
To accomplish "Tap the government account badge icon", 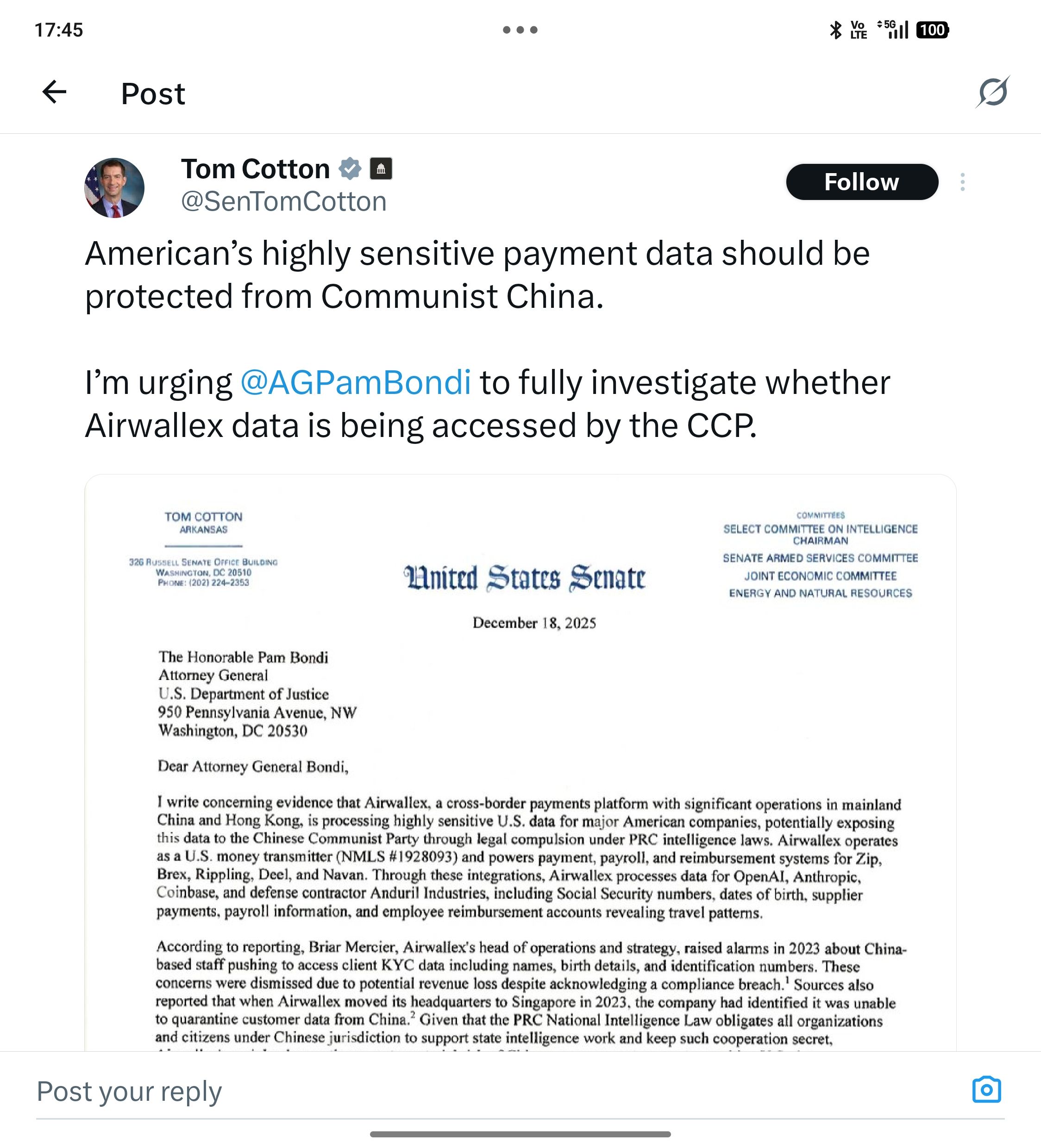I will tap(381, 168).
